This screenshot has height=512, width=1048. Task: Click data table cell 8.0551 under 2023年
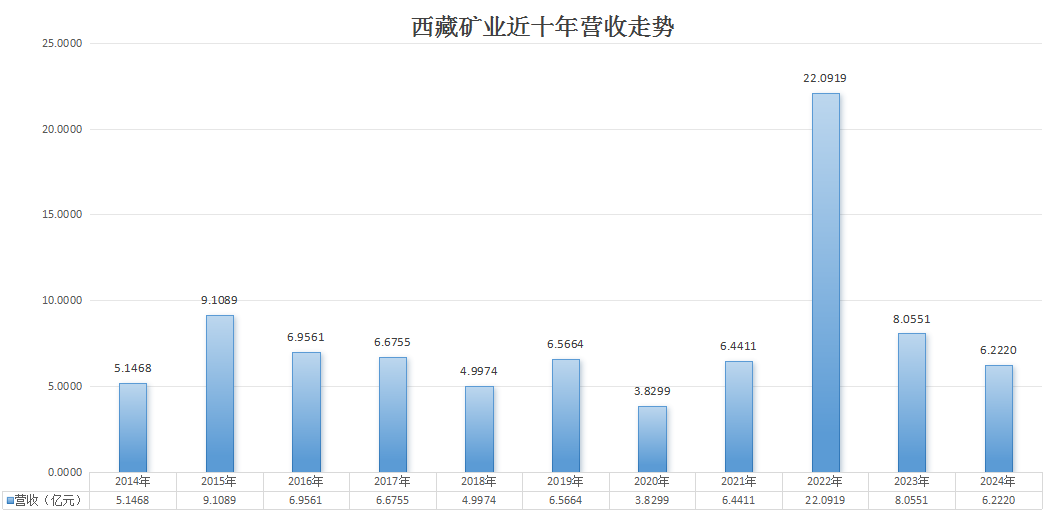(912, 501)
